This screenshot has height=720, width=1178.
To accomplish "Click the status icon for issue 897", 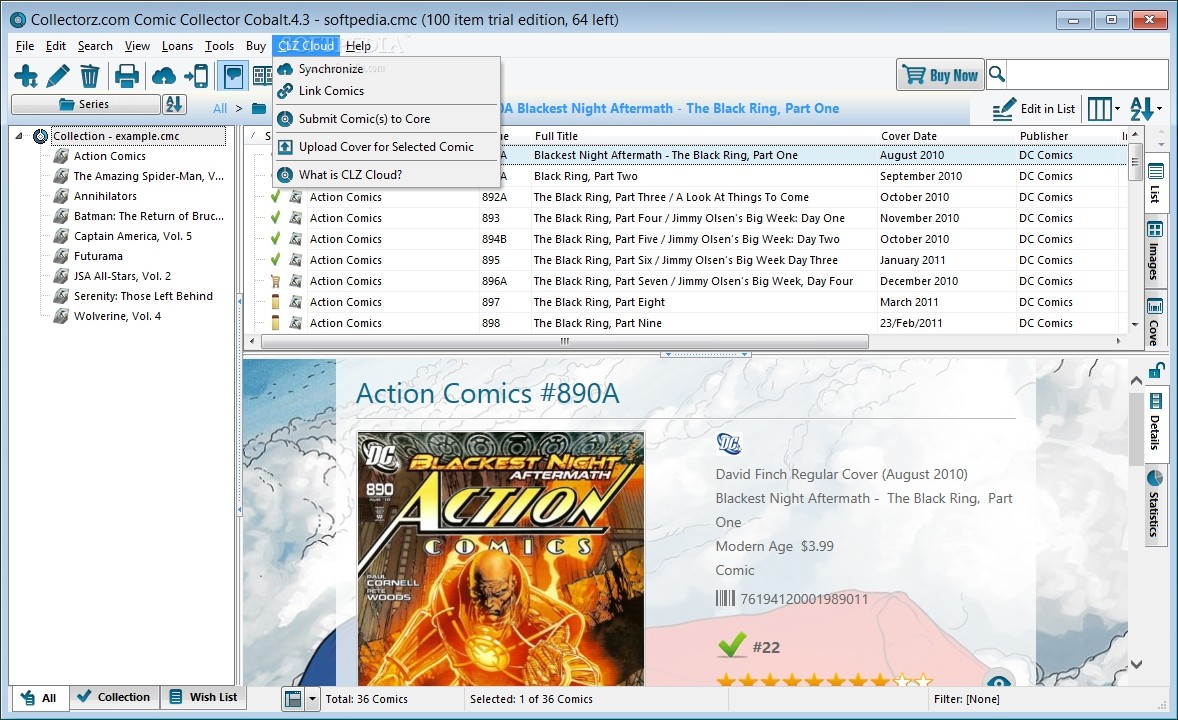I will [x=276, y=302].
